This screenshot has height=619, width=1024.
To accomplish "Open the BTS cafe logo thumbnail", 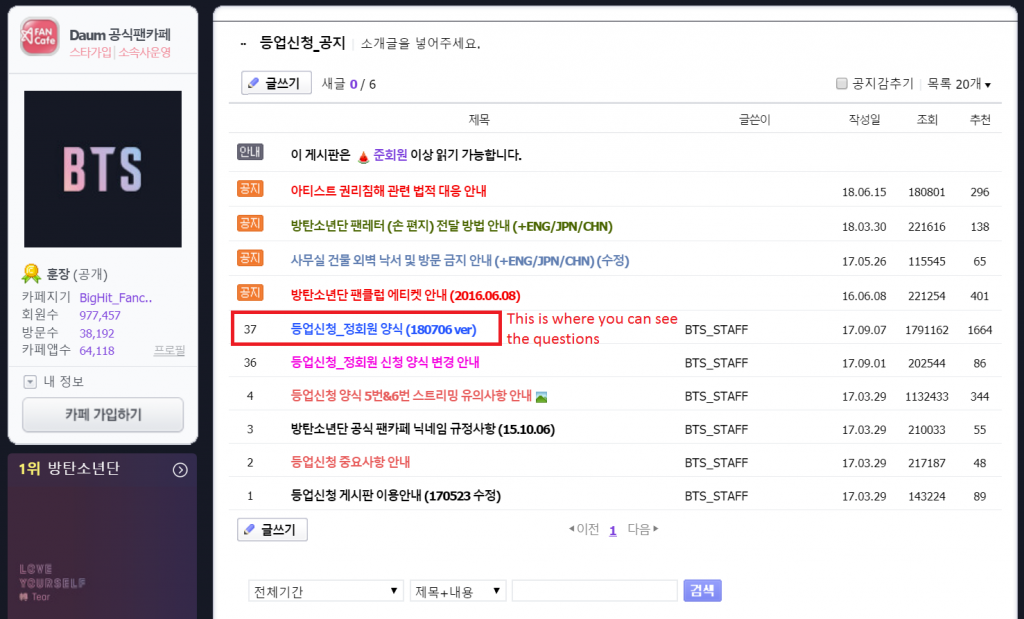I will pyautogui.click(x=103, y=168).
